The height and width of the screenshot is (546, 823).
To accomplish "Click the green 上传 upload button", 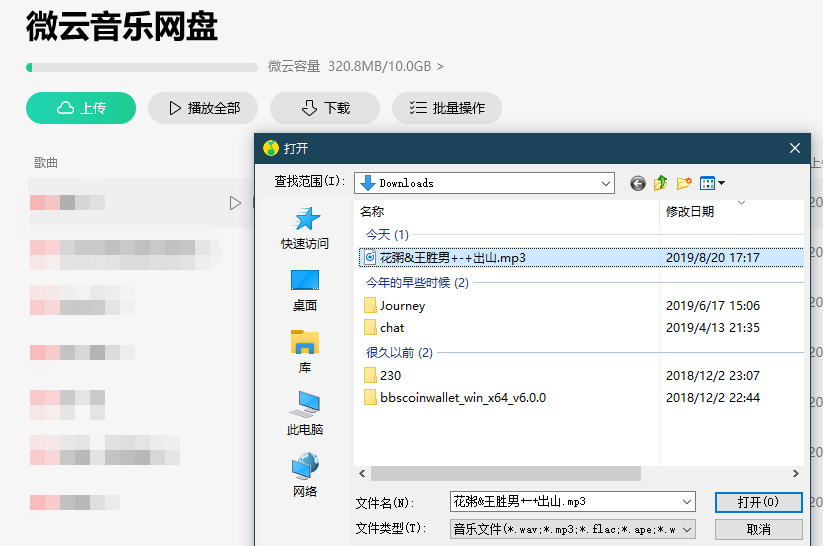I will (x=81, y=108).
